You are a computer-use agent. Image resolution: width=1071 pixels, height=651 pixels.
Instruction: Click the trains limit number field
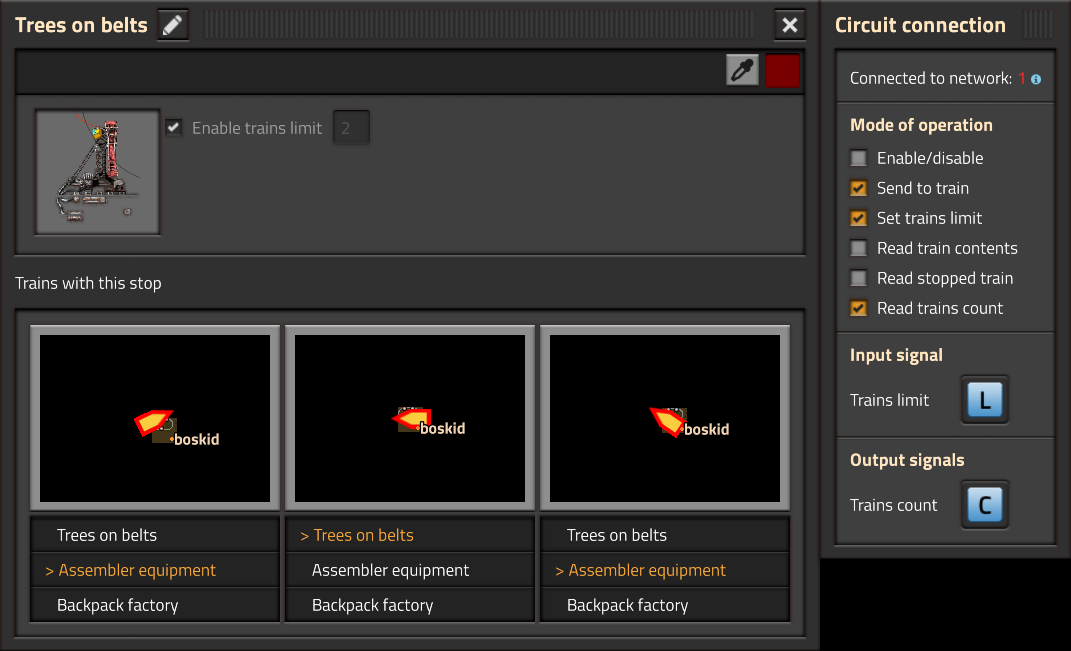[x=351, y=128]
